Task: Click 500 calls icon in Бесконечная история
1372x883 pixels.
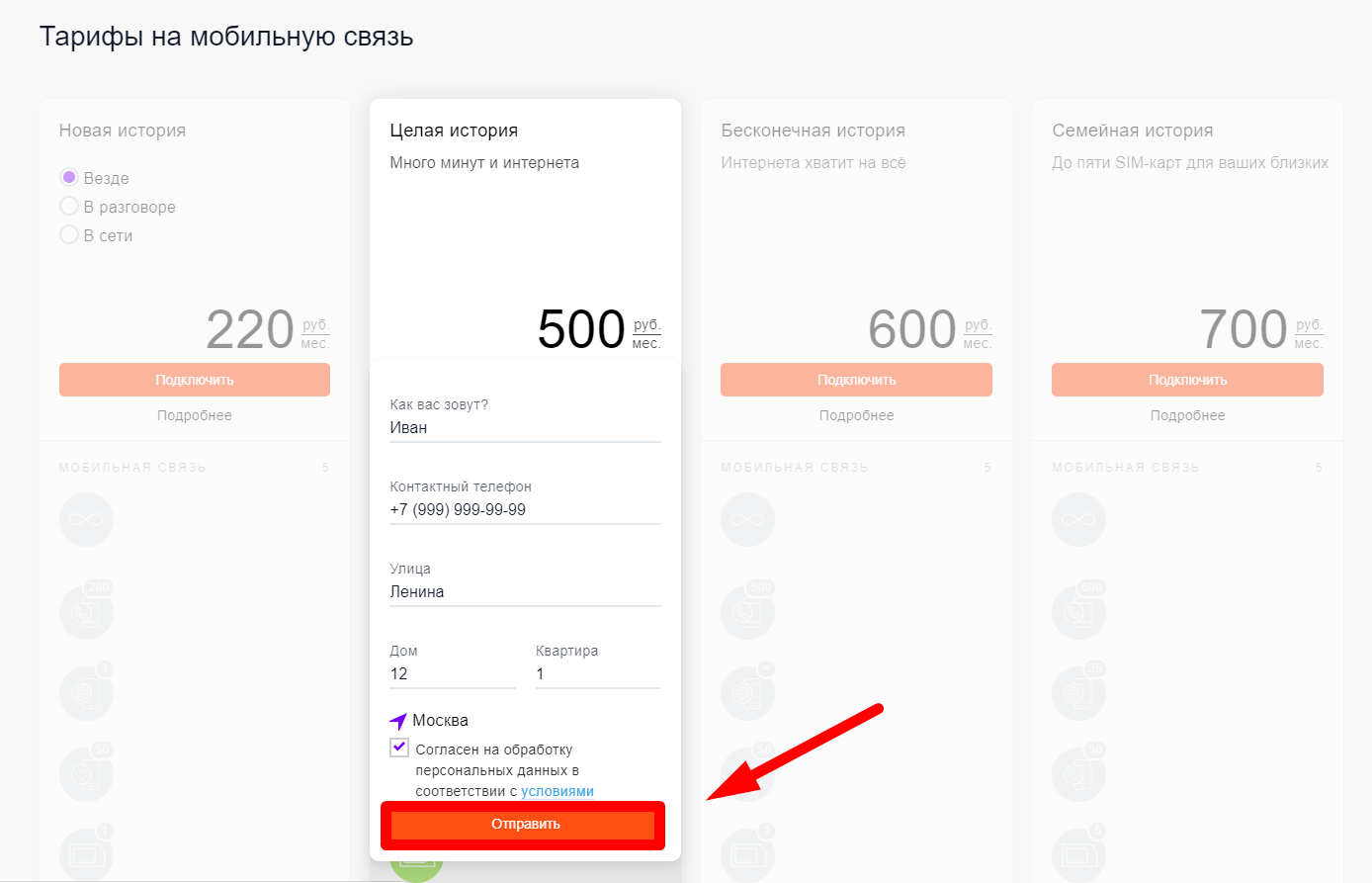Action: tap(747, 612)
